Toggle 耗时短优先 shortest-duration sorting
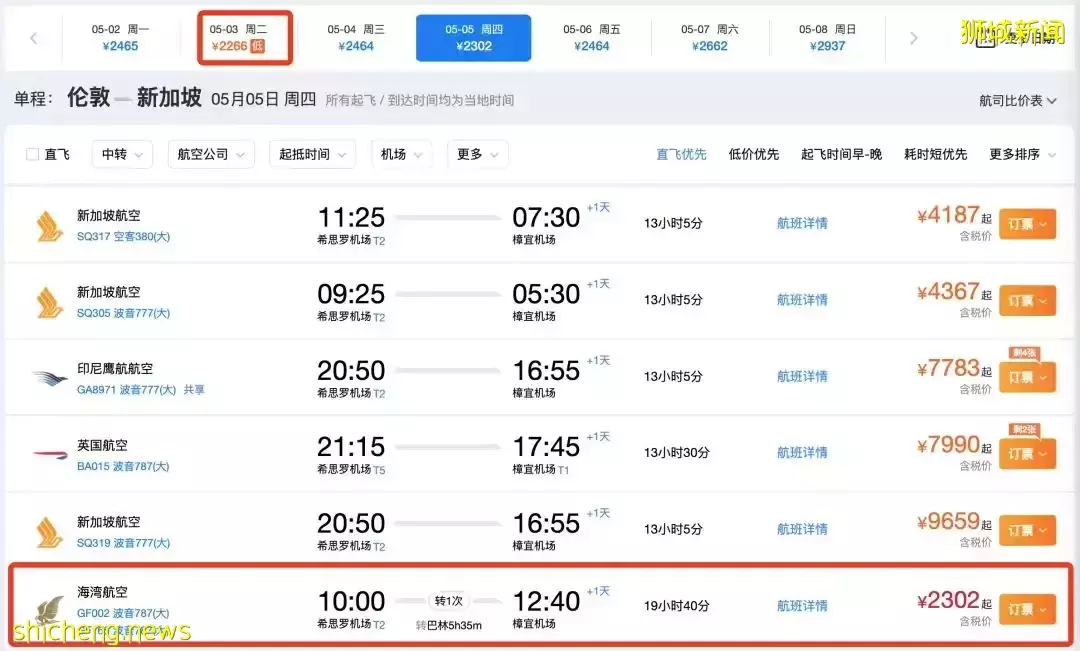The height and width of the screenshot is (651, 1080). [935, 154]
